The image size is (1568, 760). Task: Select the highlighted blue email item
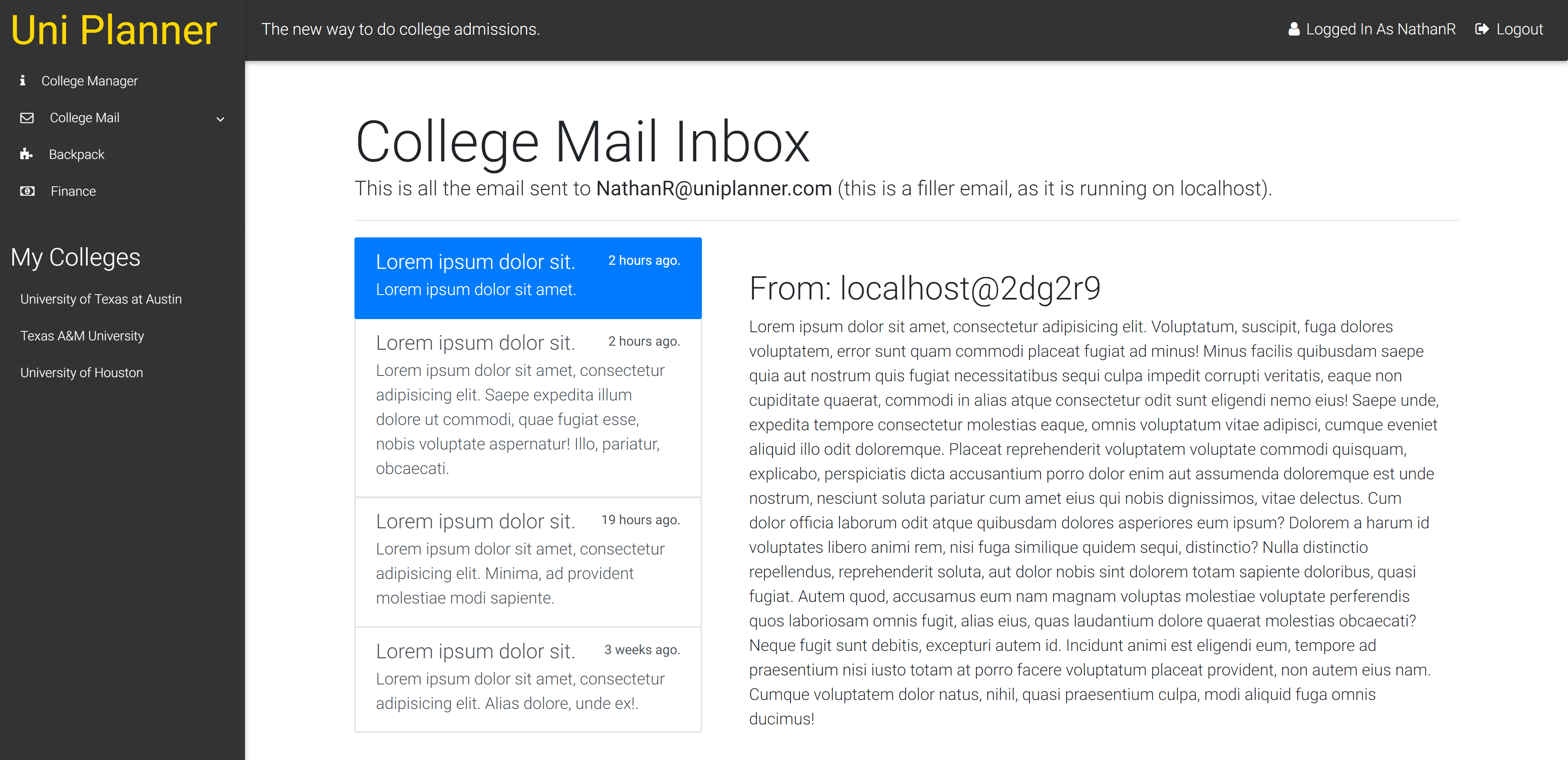tap(527, 278)
